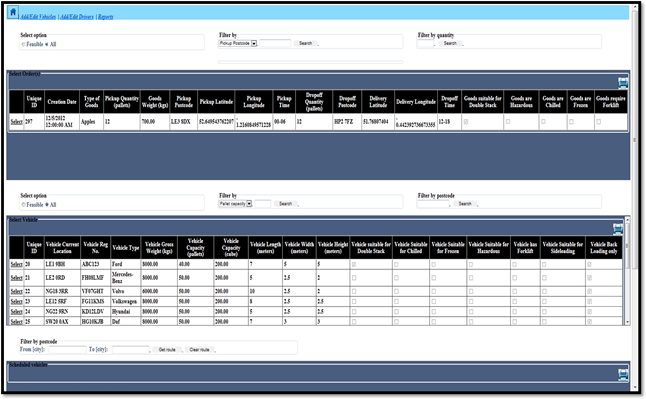Go to the home page icon
Screen dimensions: 646x399
(13, 12)
